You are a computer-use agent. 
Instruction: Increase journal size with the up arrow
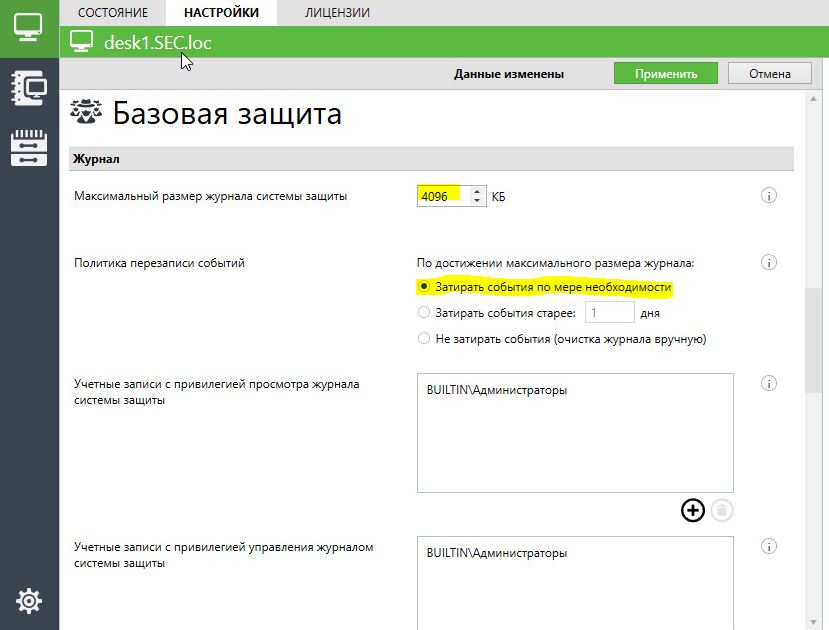477,191
